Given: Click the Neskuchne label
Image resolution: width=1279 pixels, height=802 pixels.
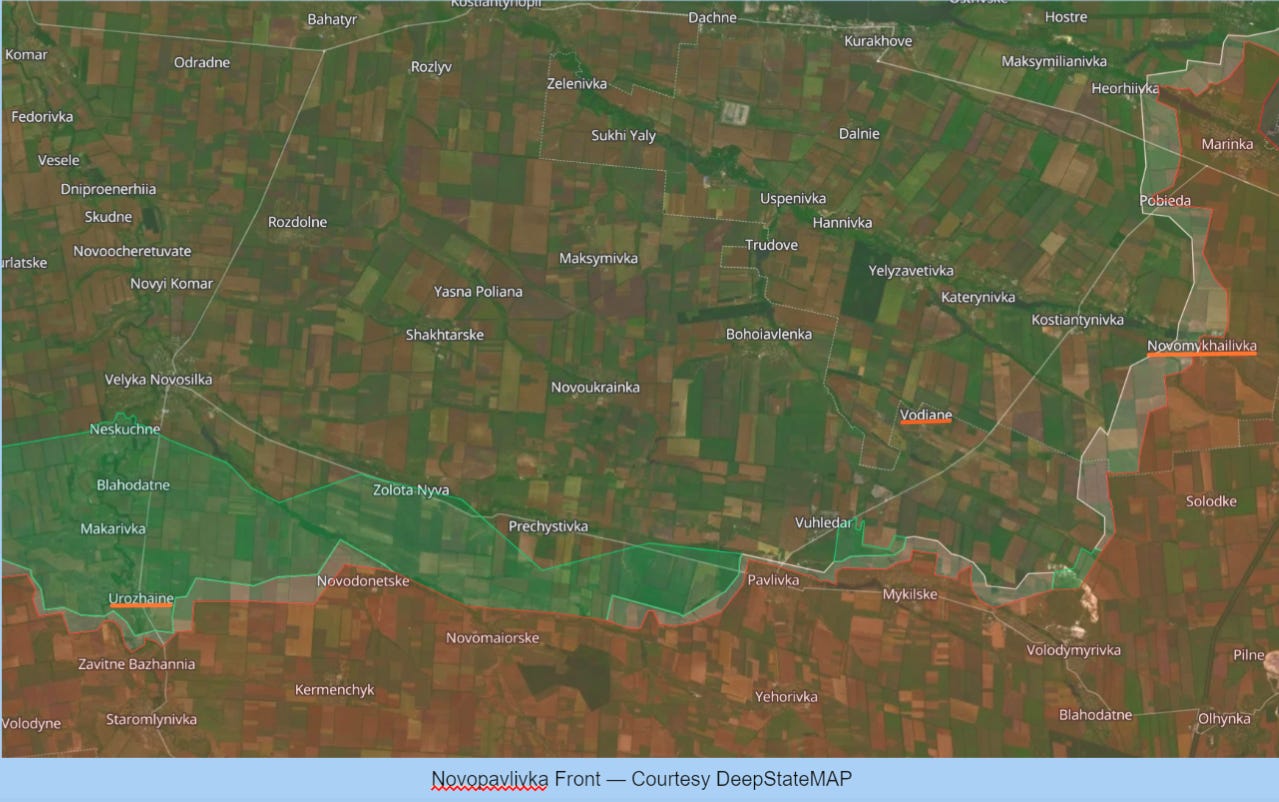Looking at the screenshot, I should pos(125,429).
